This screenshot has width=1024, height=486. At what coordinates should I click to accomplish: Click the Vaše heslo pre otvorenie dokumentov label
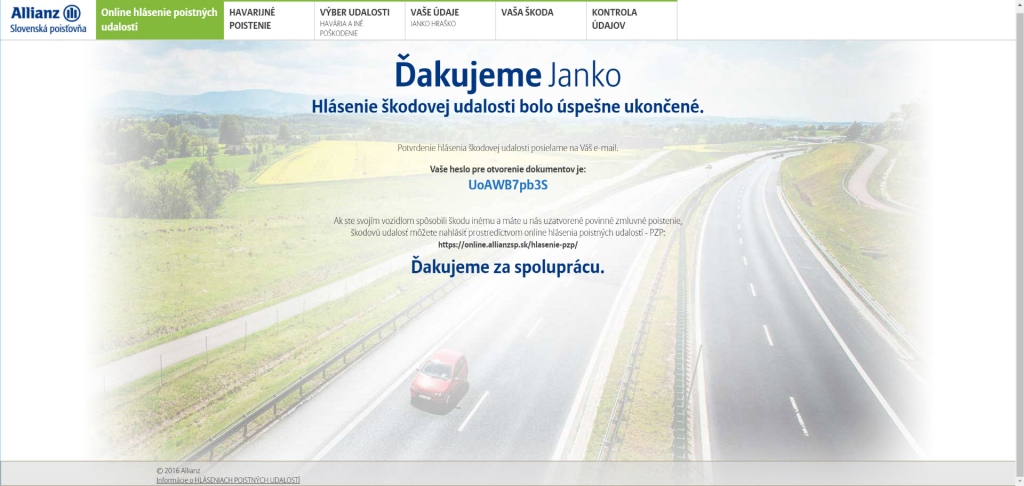[508, 169]
